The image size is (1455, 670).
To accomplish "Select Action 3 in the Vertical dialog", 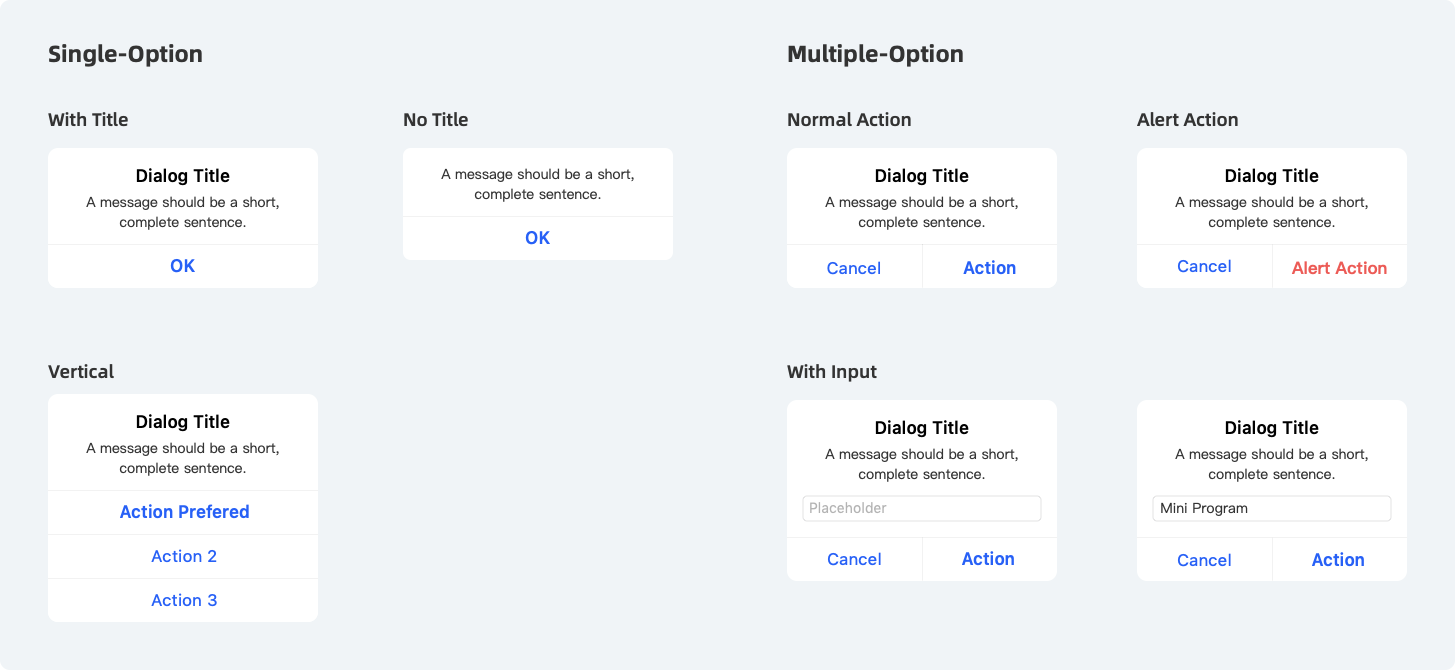I will pos(184,600).
